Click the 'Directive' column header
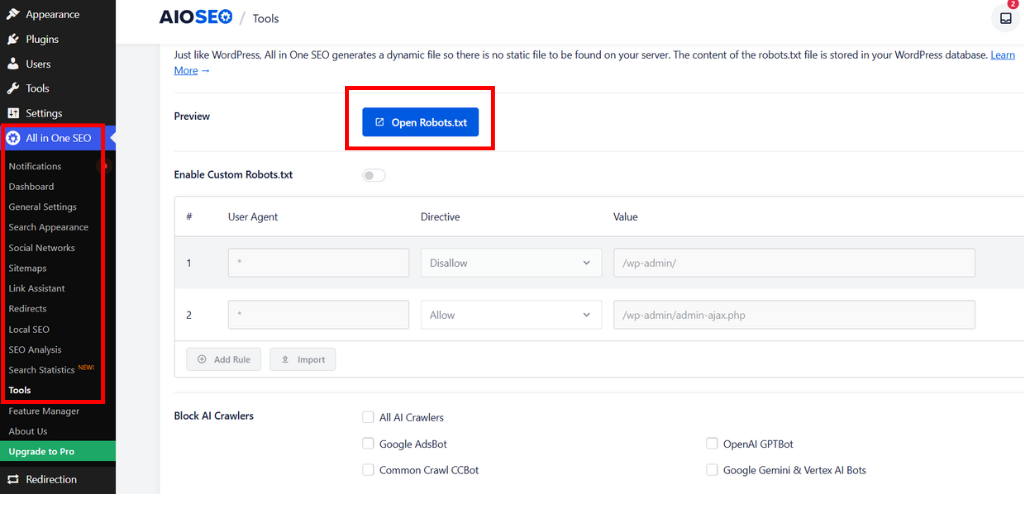The image size is (1024, 512). point(440,217)
